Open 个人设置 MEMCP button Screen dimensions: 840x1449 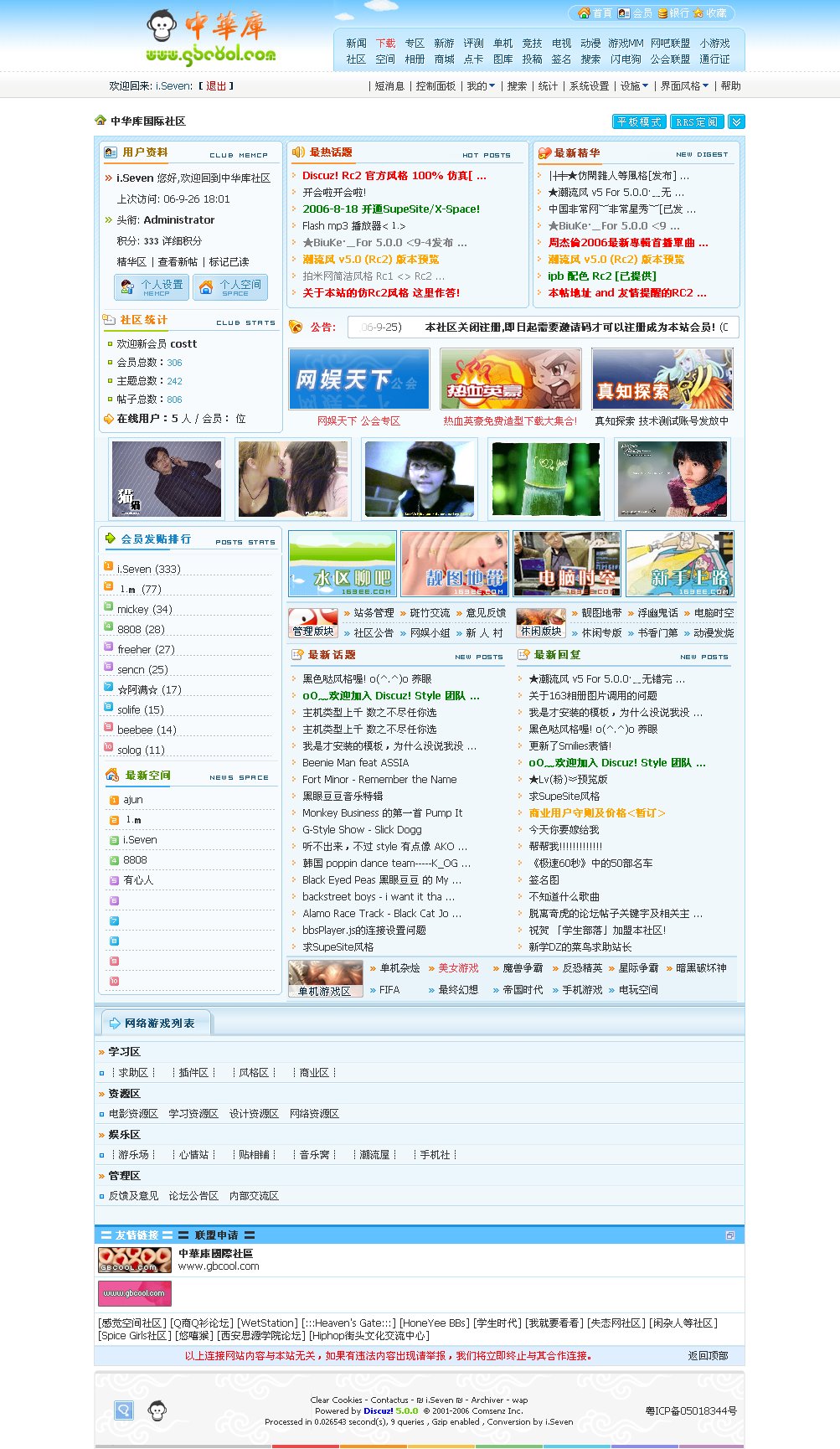(x=152, y=287)
